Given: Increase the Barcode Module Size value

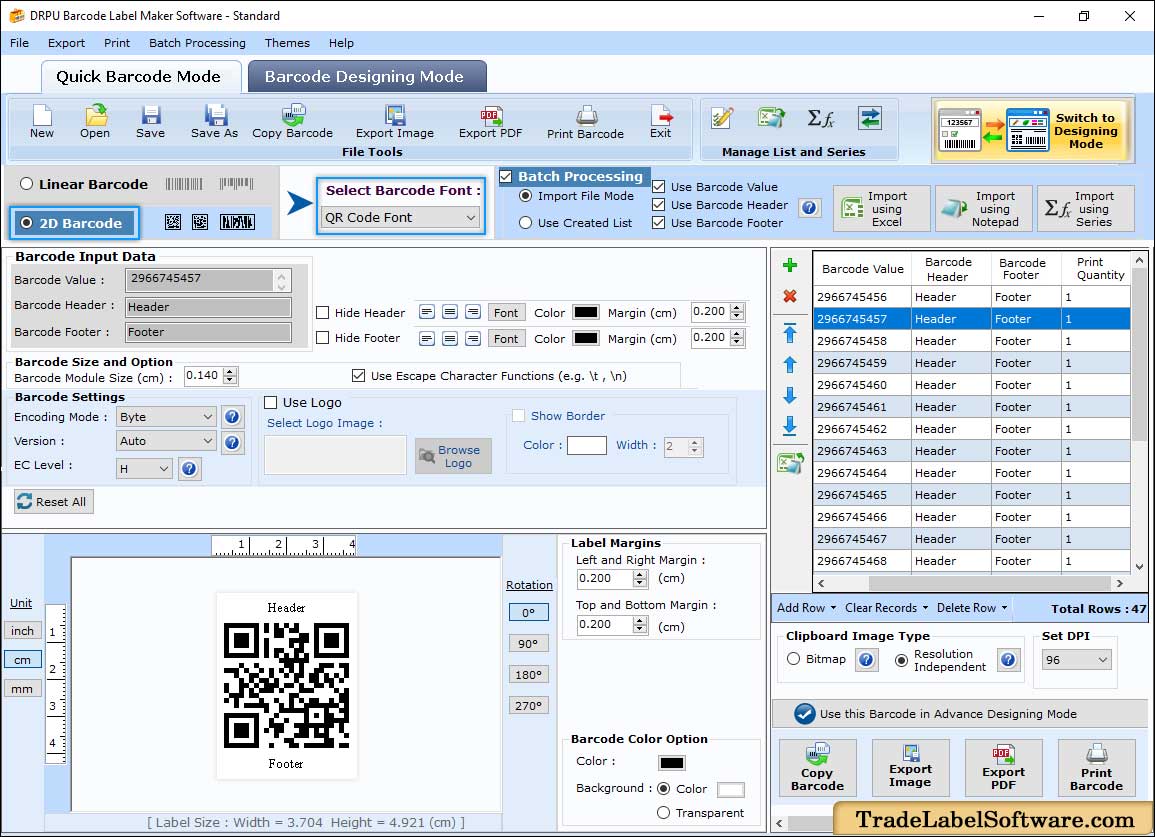Looking at the screenshot, I should pos(230,371).
